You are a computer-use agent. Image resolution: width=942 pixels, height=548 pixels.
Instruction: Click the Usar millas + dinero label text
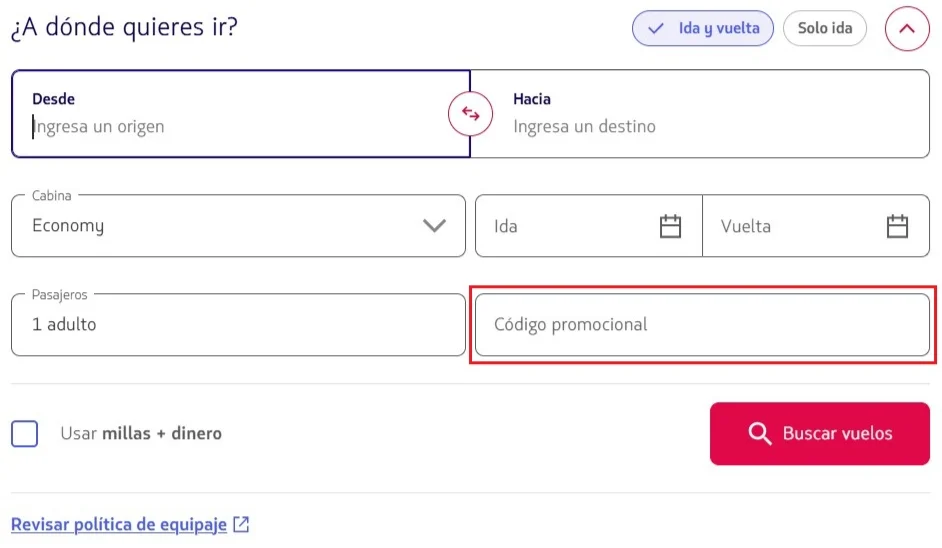click(x=141, y=434)
